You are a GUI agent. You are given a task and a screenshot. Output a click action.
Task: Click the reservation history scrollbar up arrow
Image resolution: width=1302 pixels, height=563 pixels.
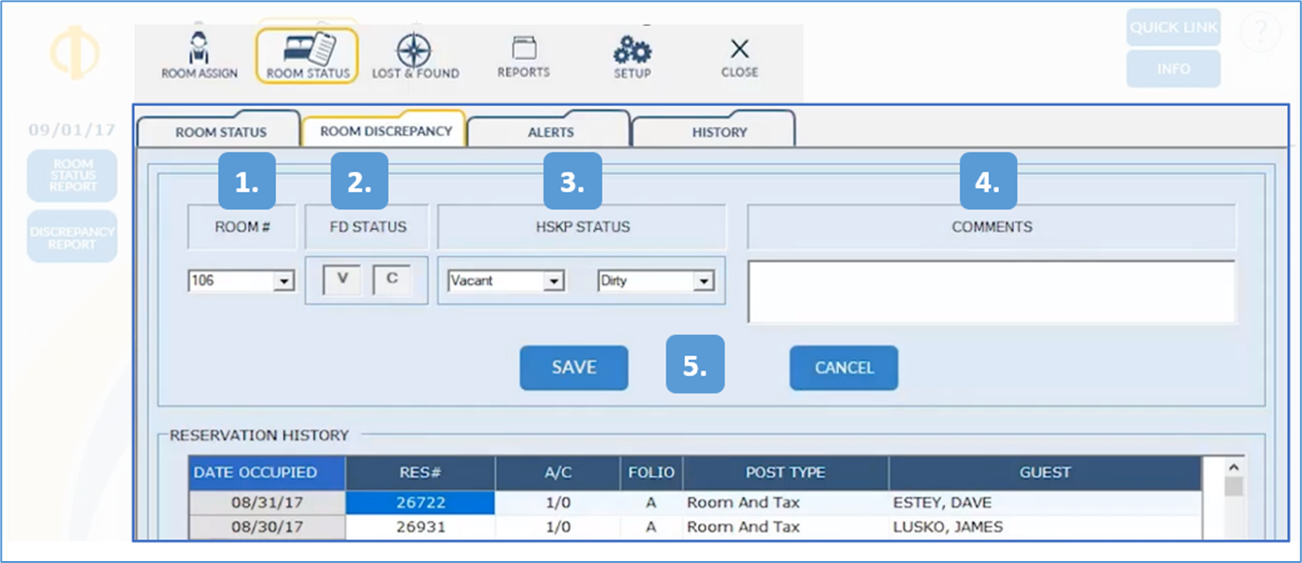pos(1234,468)
